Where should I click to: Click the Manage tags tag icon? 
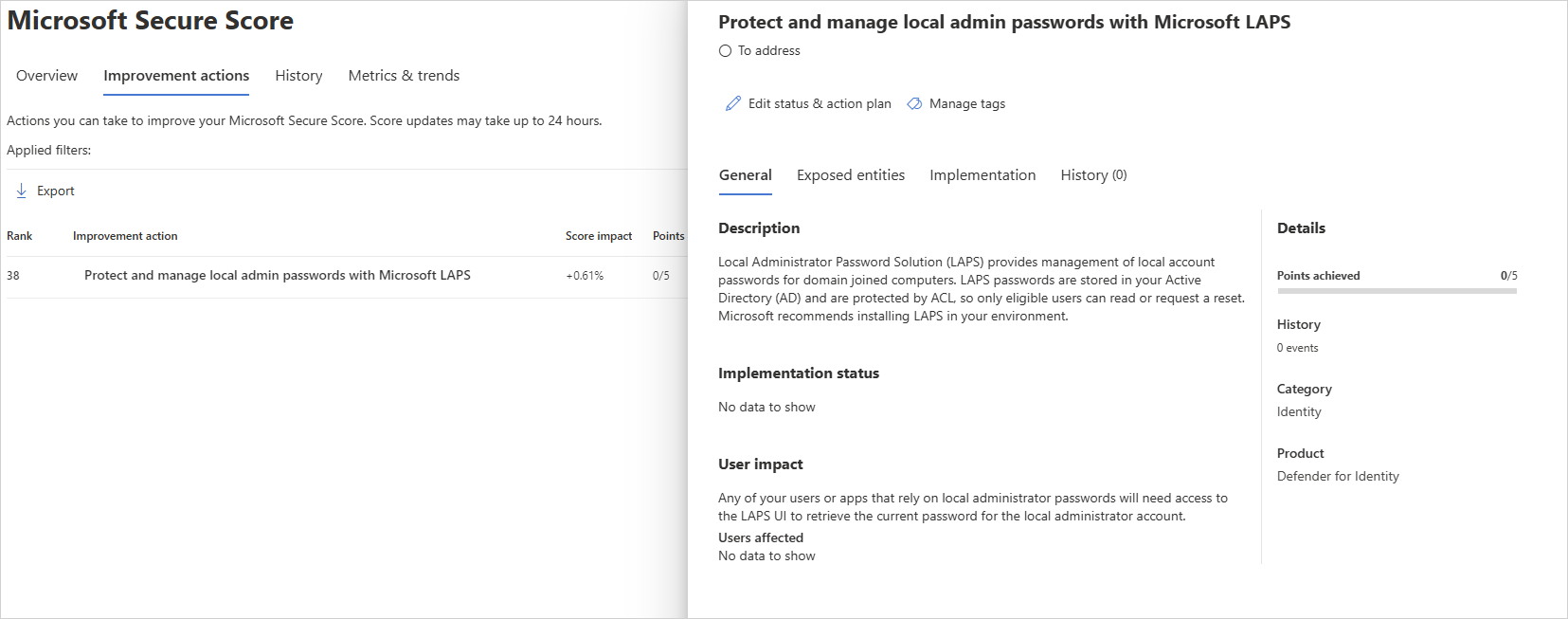click(914, 103)
